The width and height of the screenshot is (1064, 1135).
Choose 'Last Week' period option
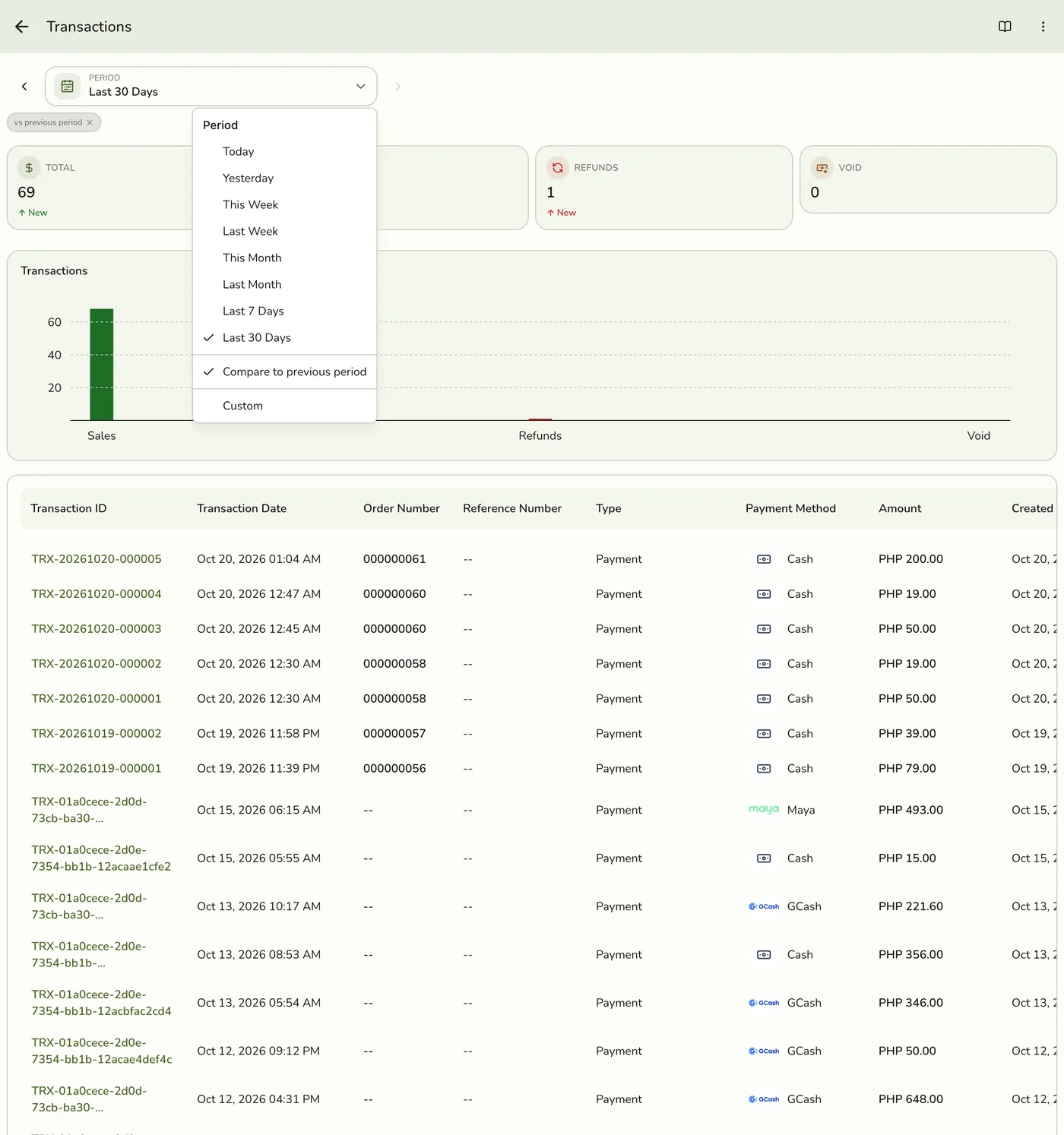(x=285, y=231)
